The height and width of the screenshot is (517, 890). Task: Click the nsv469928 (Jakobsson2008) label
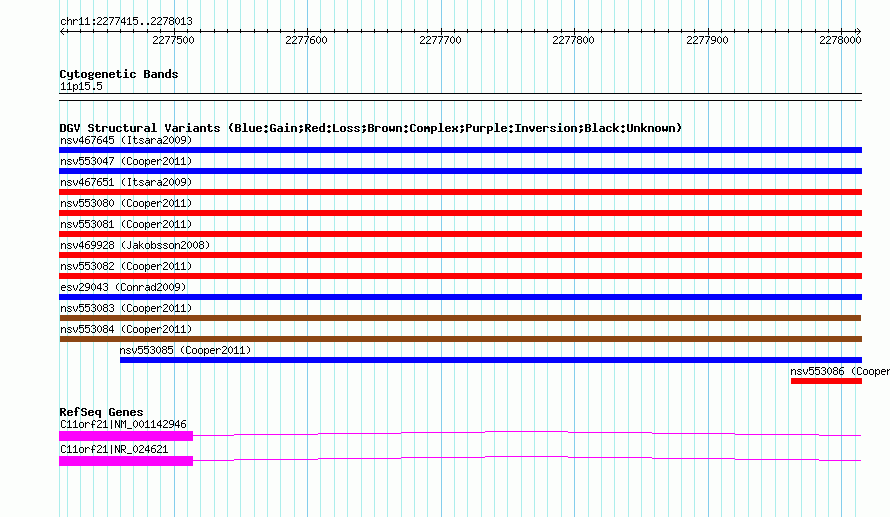tap(135, 245)
